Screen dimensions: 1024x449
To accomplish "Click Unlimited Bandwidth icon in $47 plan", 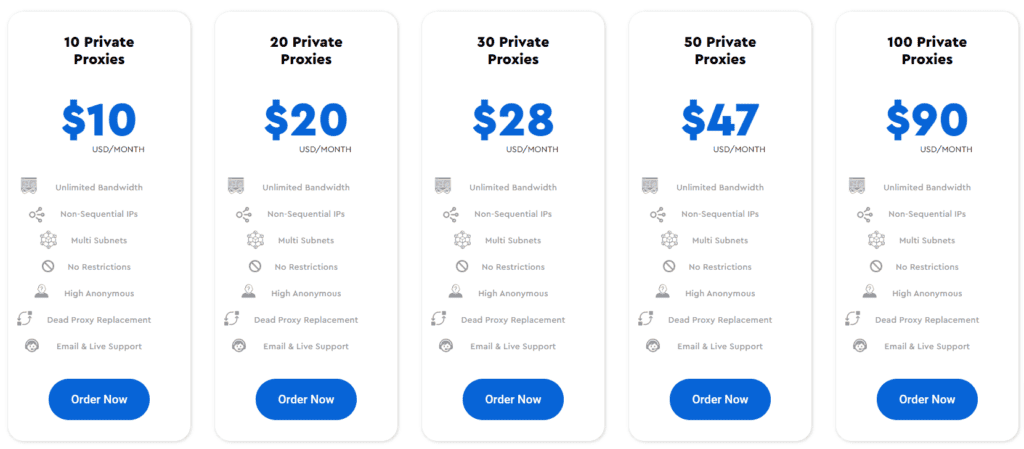I will click(x=650, y=186).
